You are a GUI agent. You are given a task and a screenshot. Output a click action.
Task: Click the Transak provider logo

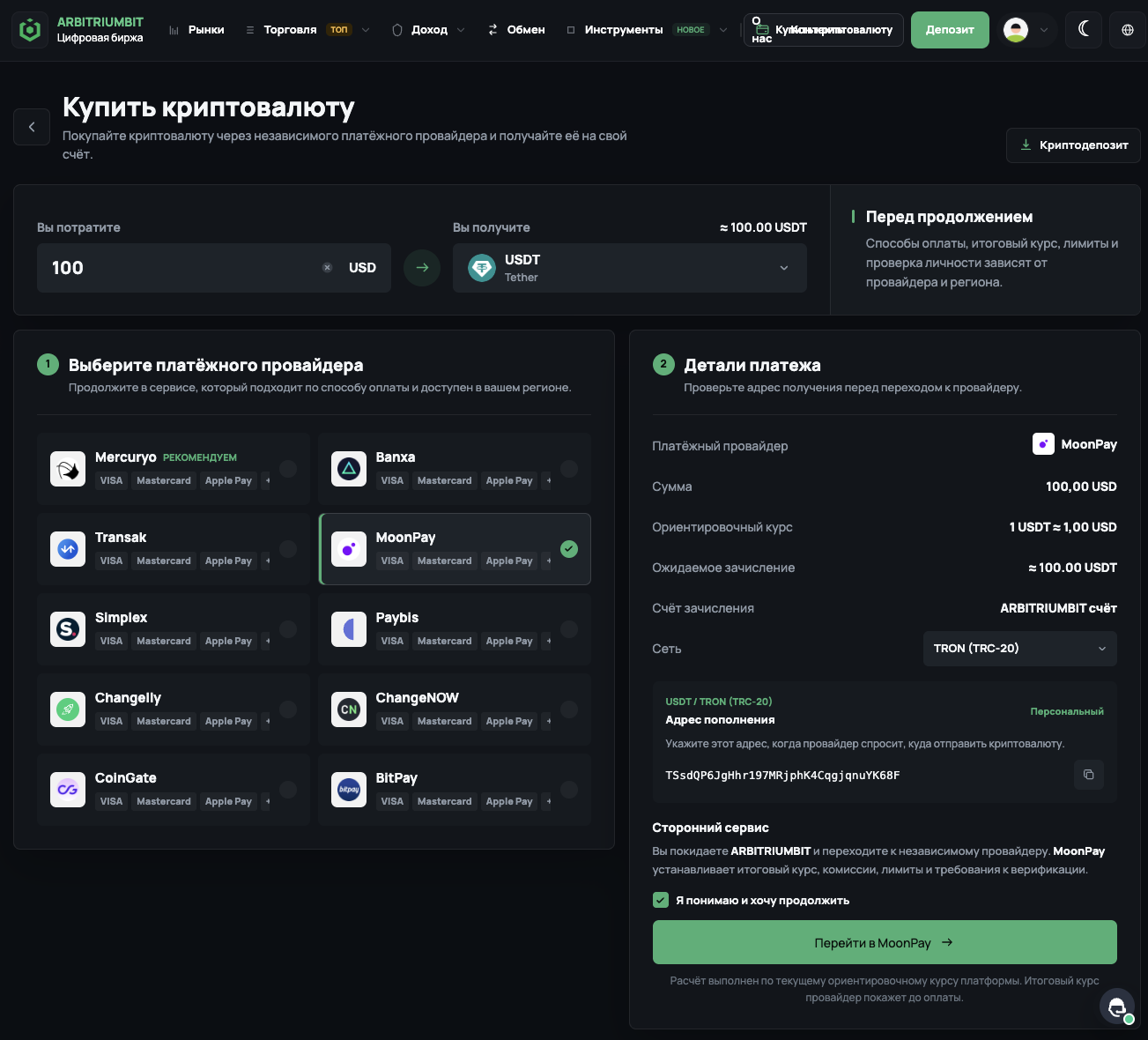(68, 549)
